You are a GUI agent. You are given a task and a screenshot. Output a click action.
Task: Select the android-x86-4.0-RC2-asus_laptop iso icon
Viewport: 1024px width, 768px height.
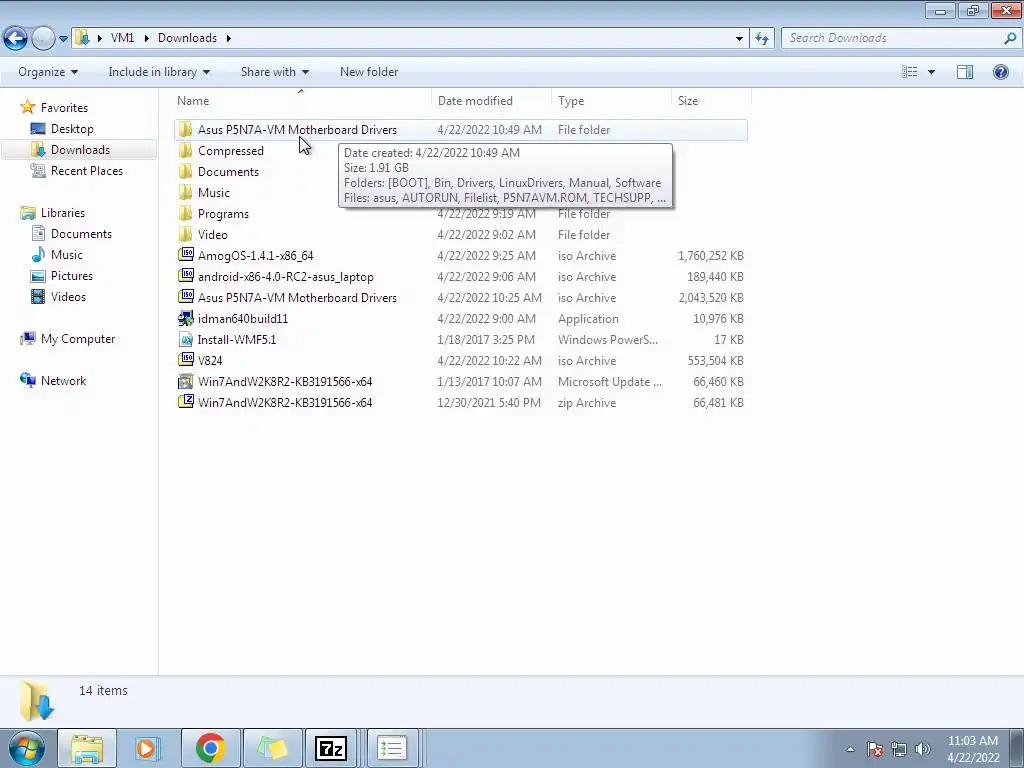185,276
